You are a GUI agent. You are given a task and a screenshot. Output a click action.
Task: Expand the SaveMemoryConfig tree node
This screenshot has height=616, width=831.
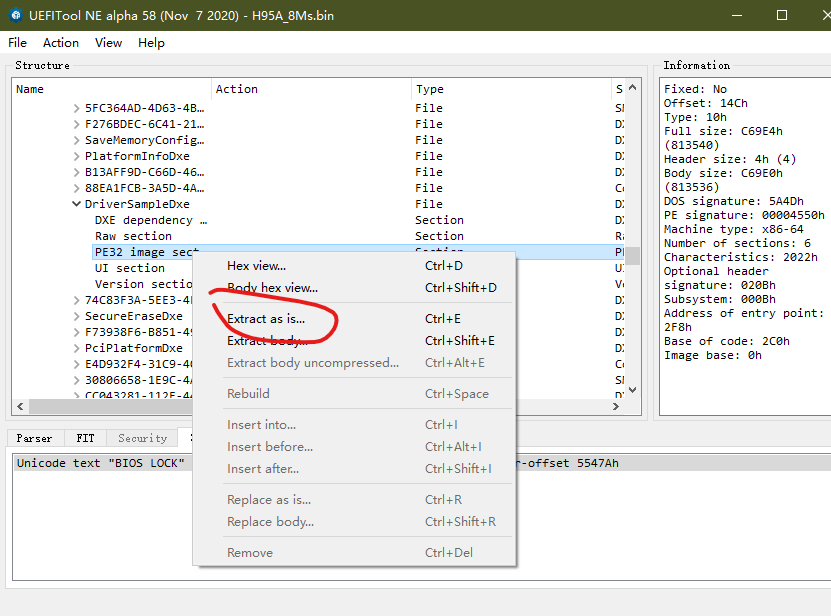pyautogui.click(x=77, y=140)
